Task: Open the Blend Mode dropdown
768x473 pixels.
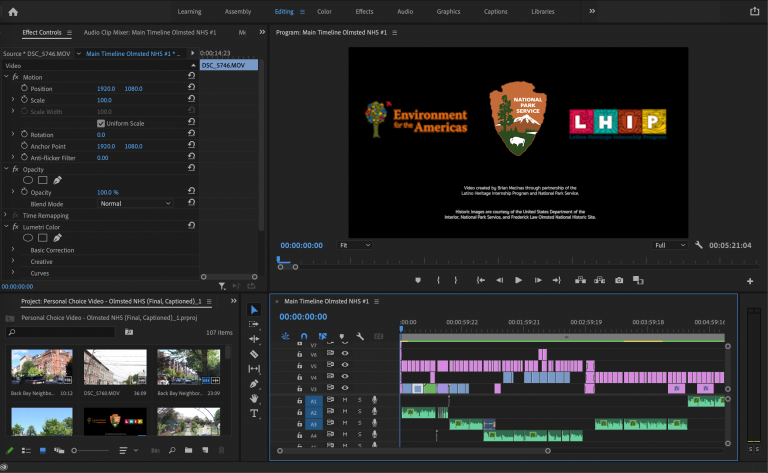Action: pos(135,203)
